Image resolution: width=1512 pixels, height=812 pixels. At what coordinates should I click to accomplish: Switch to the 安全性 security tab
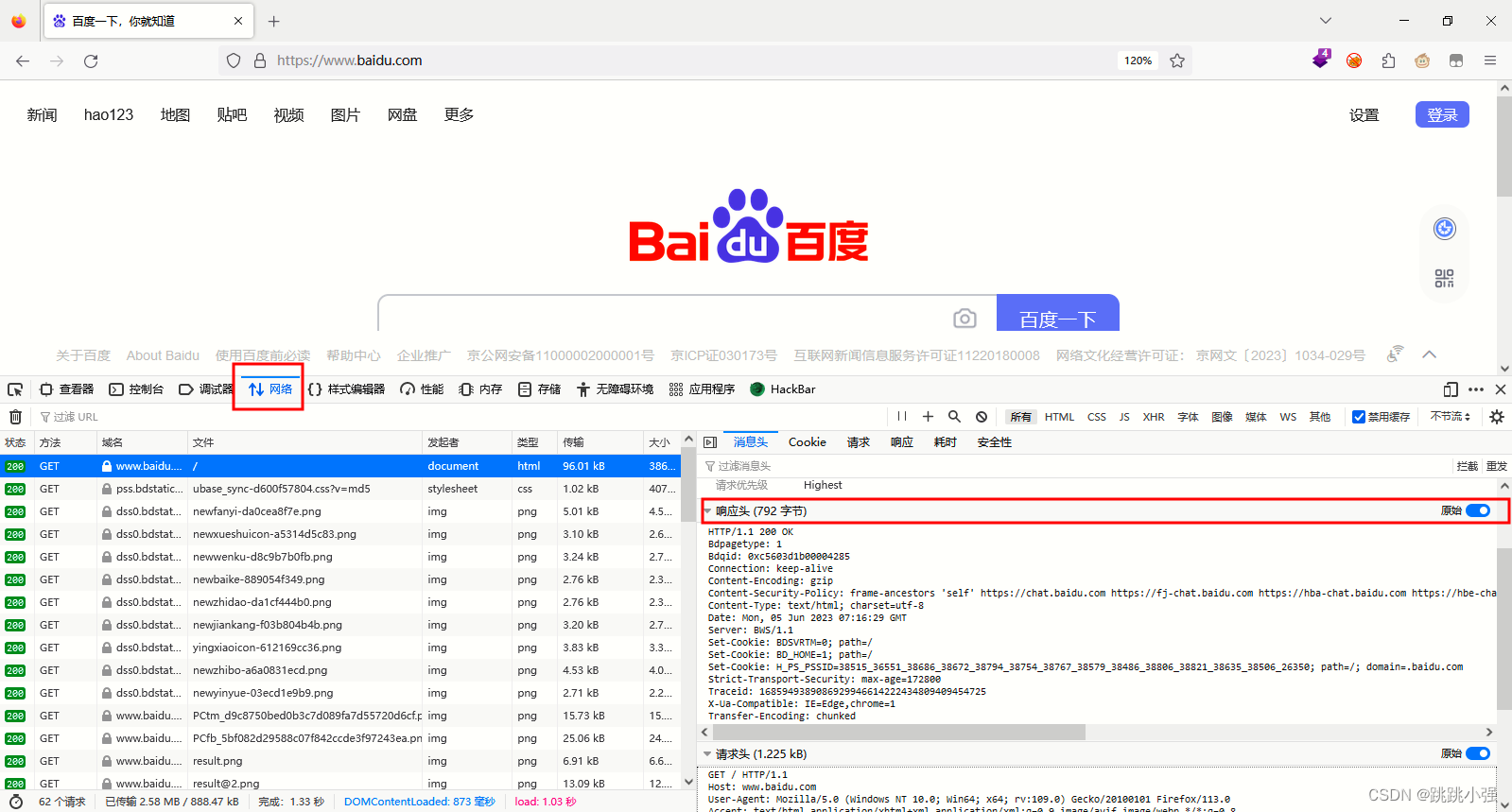995,442
